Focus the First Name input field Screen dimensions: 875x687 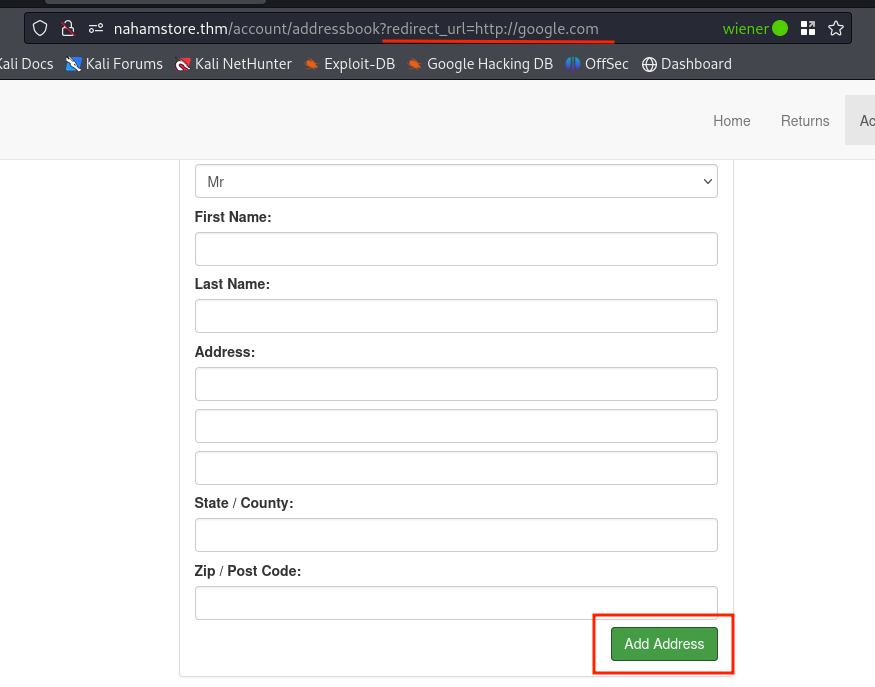[x=456, y=249]
